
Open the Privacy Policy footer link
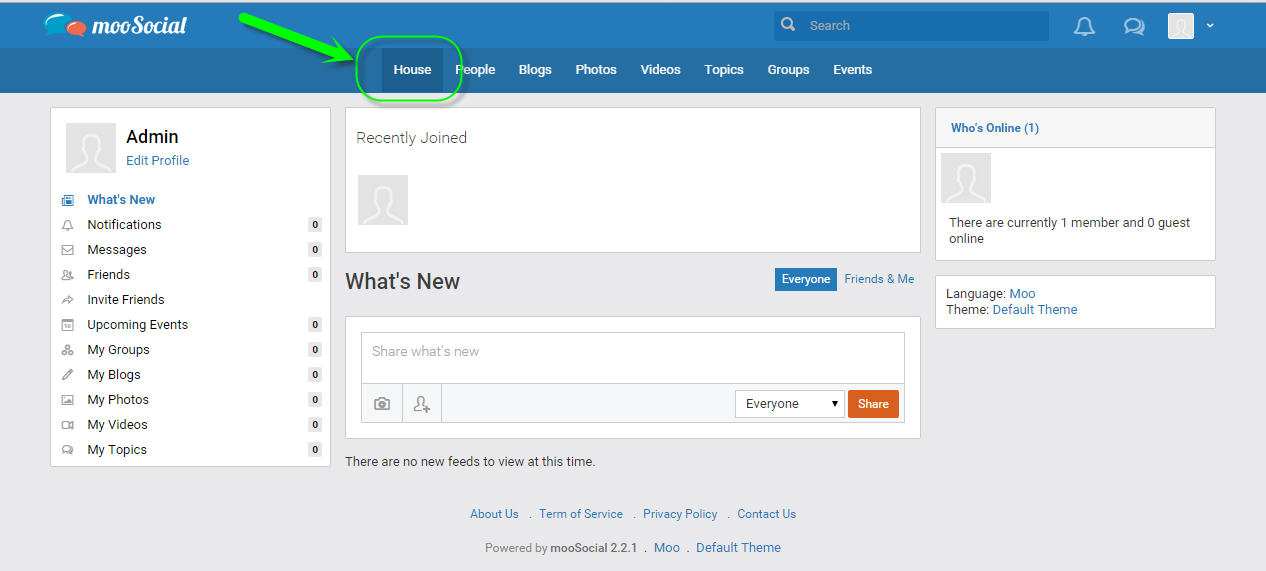click(680, 514)
